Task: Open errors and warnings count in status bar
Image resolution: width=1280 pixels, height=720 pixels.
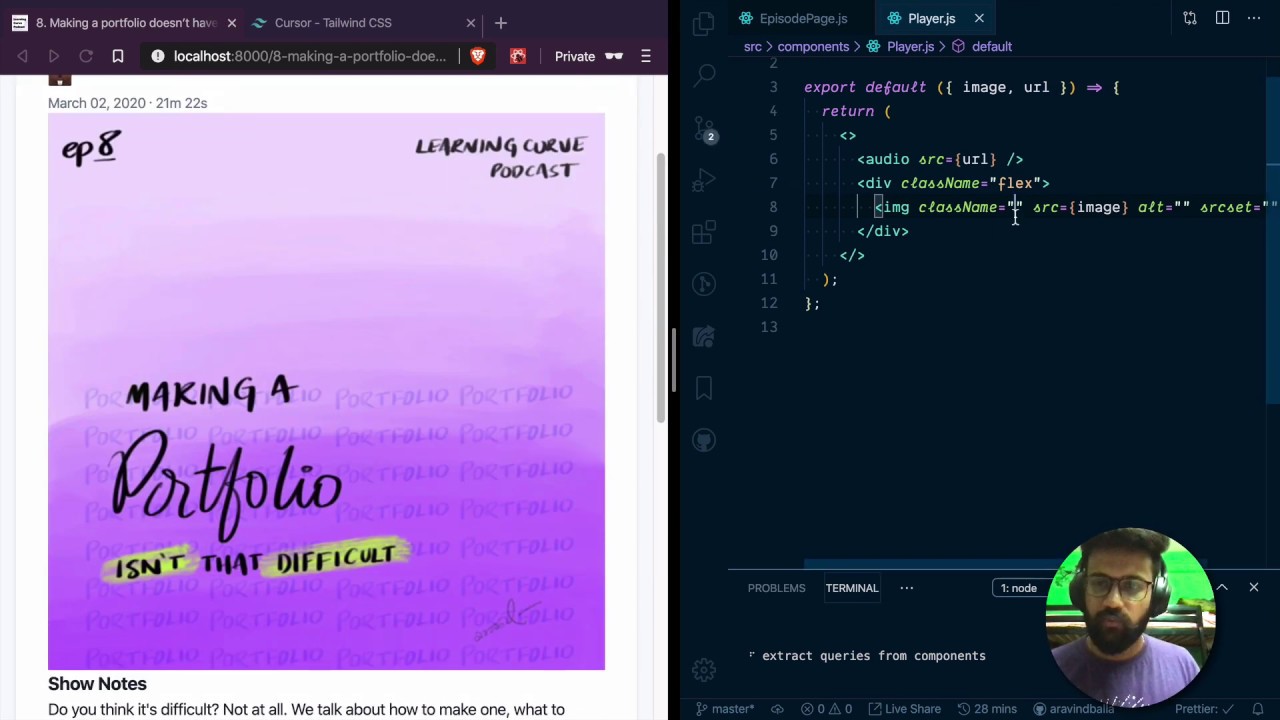Action: 828,709
